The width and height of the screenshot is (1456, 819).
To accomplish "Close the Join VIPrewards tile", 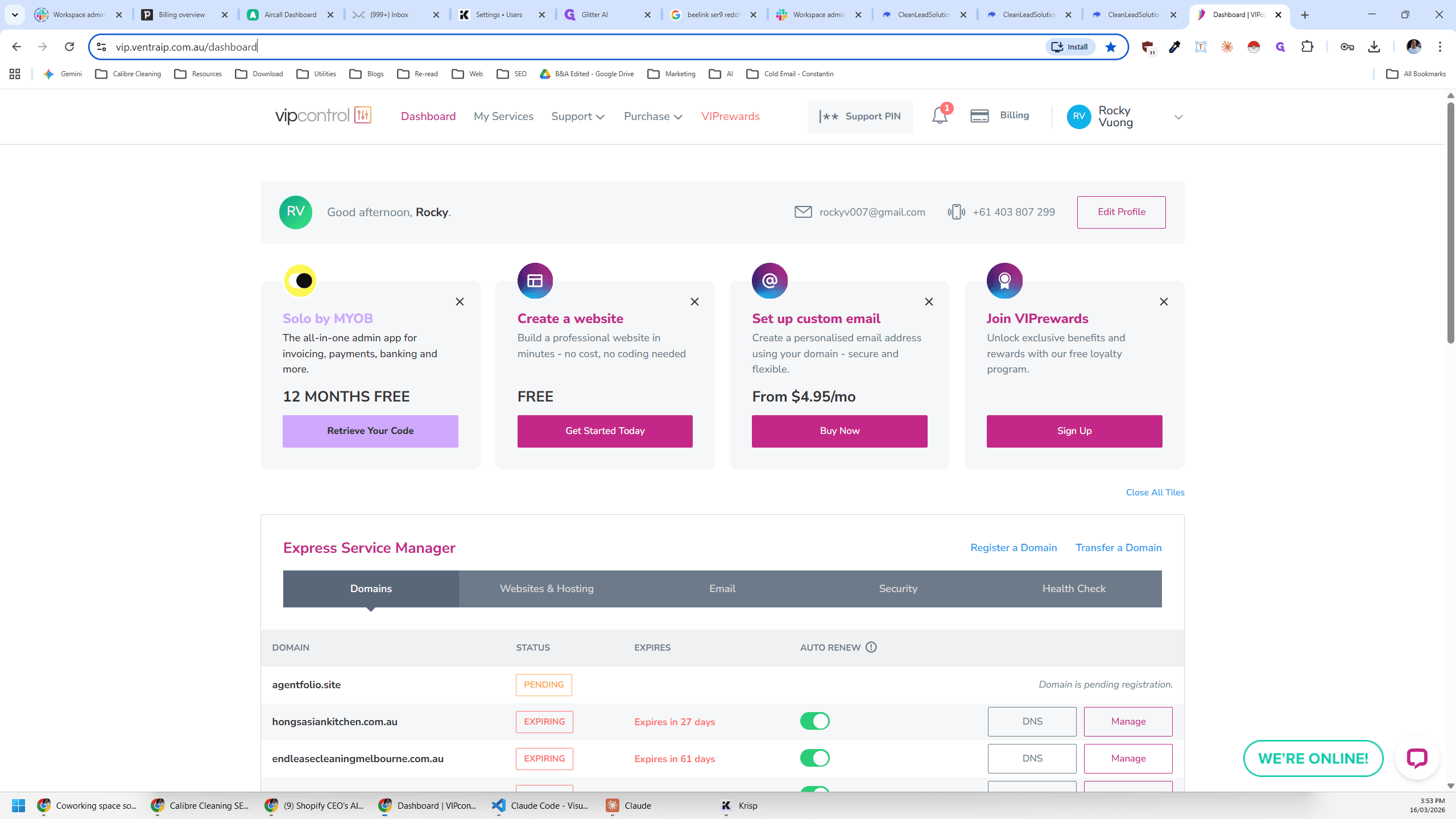I will (x=1164, y=302).
